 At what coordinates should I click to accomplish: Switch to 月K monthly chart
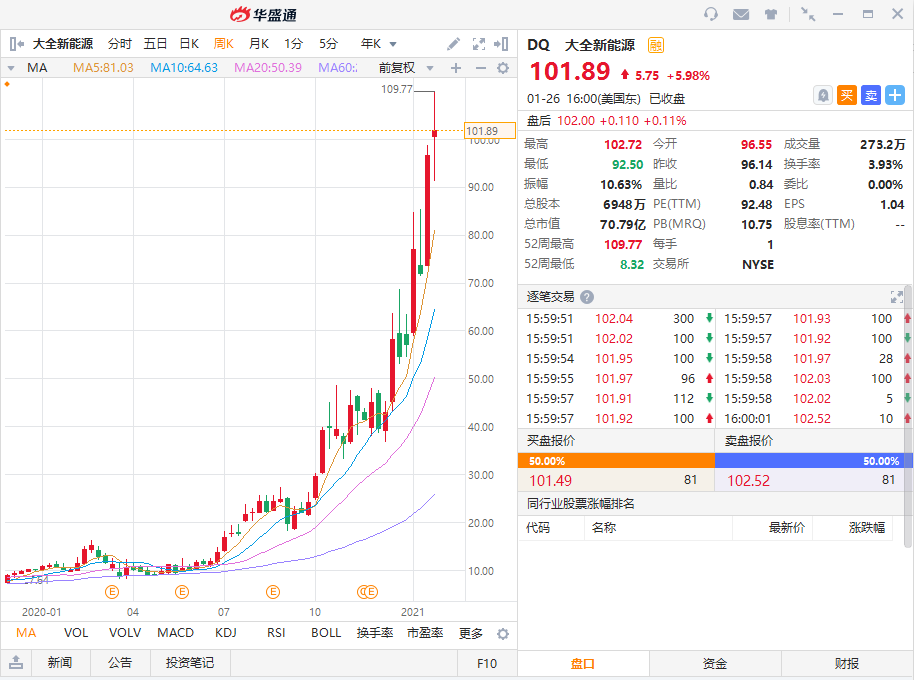point(258,44)
